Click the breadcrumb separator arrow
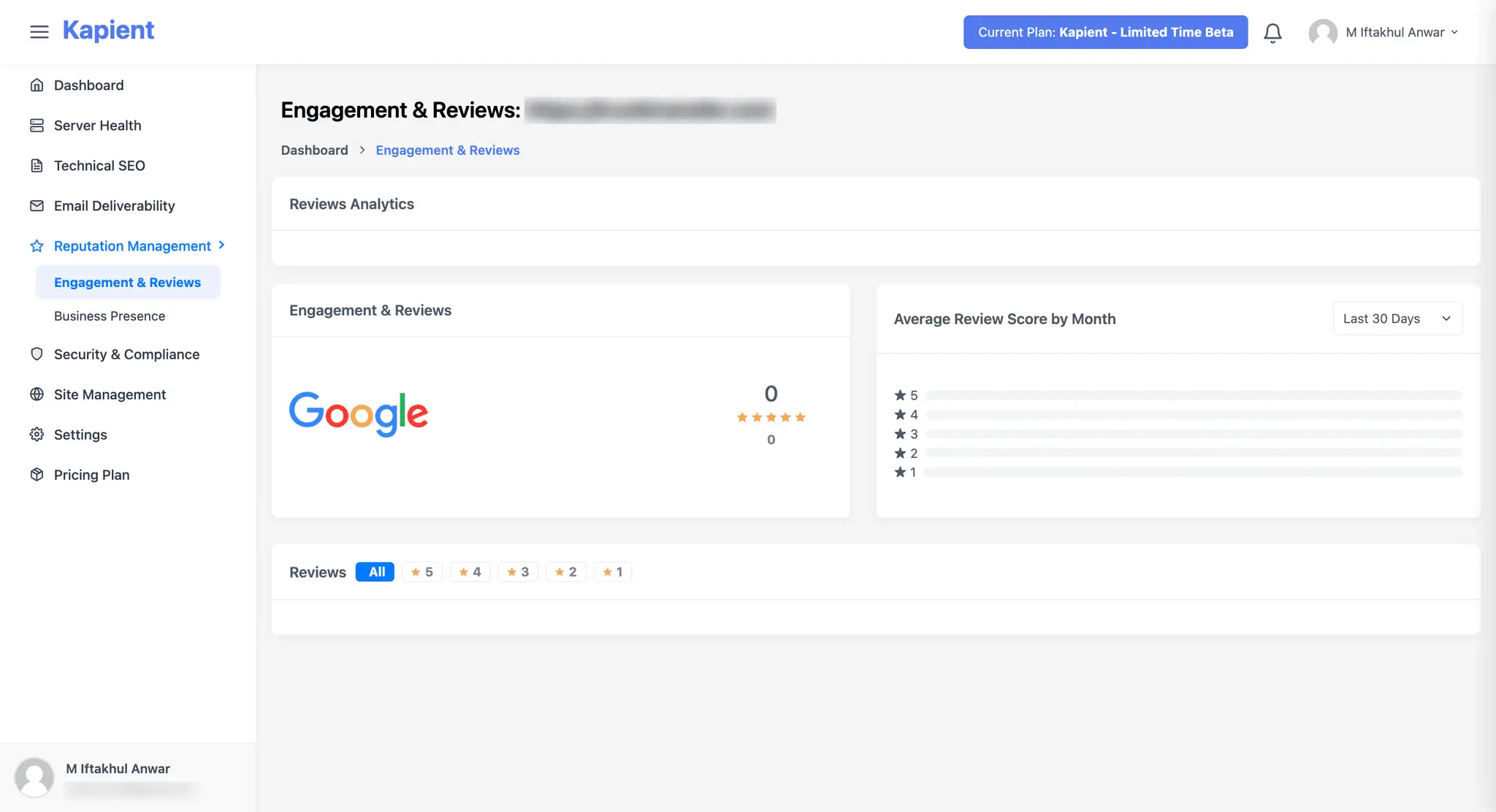The image size is (1496, 812). [x=362, y=150]
